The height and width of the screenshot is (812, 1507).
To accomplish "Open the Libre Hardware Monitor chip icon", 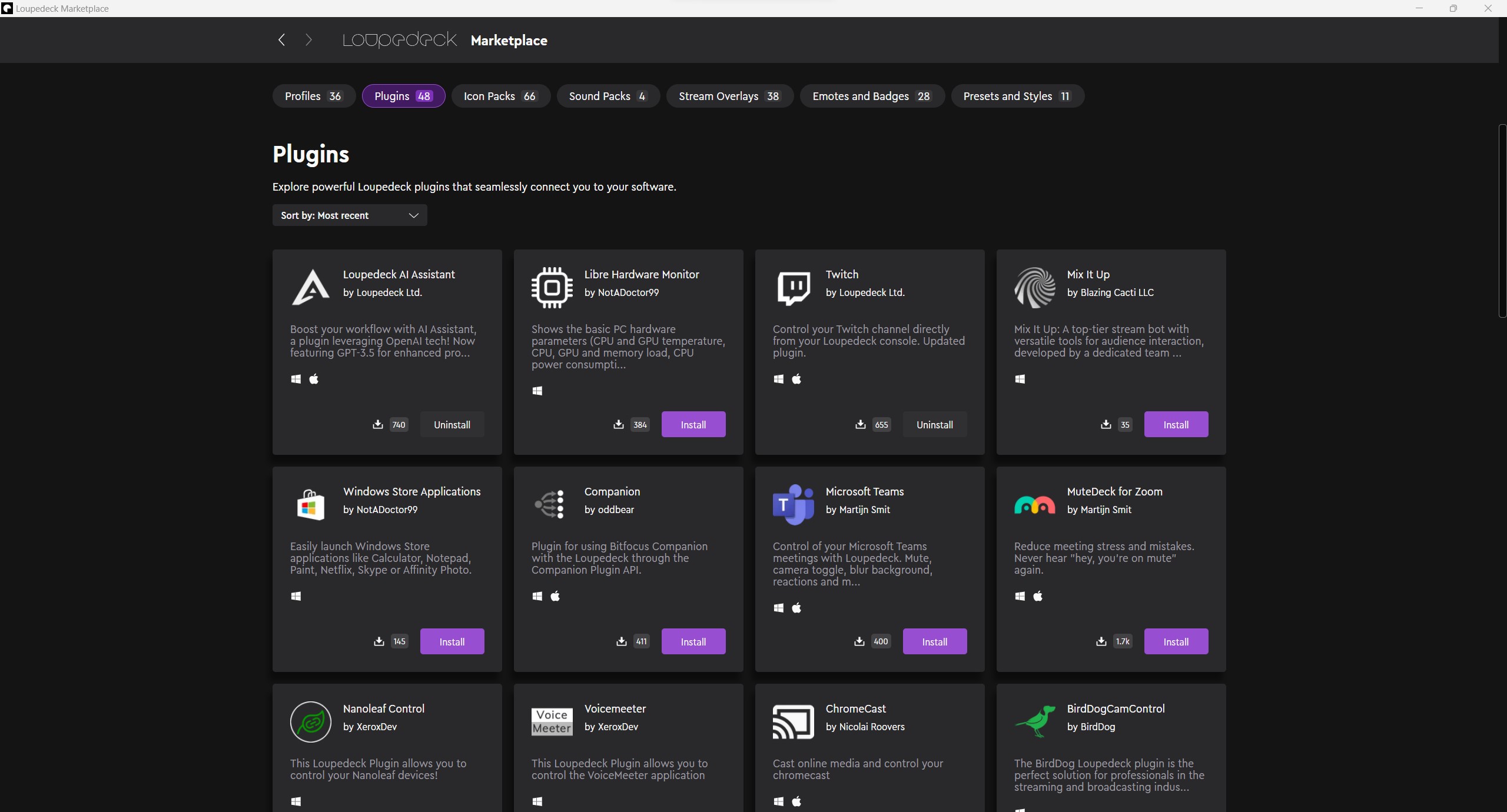I will tap(552, 287).
